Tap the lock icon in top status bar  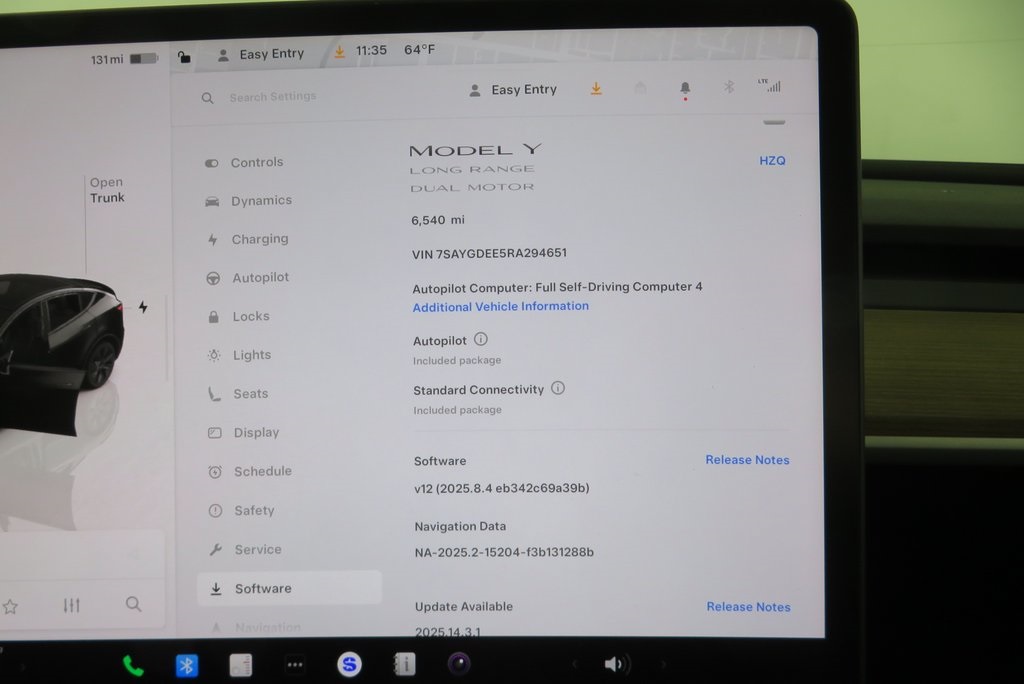184,57
